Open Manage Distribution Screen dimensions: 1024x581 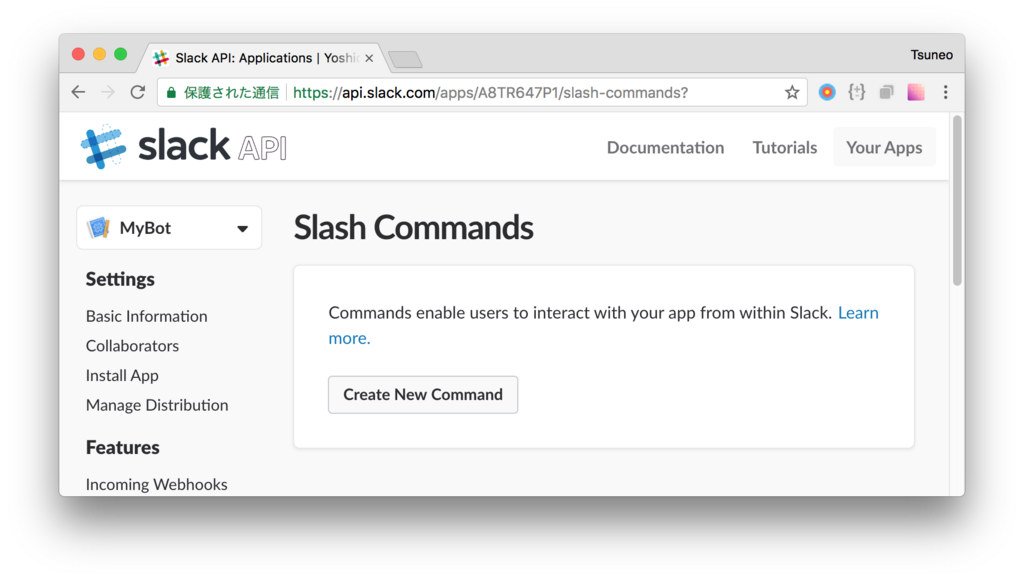[x=157, y=405]
